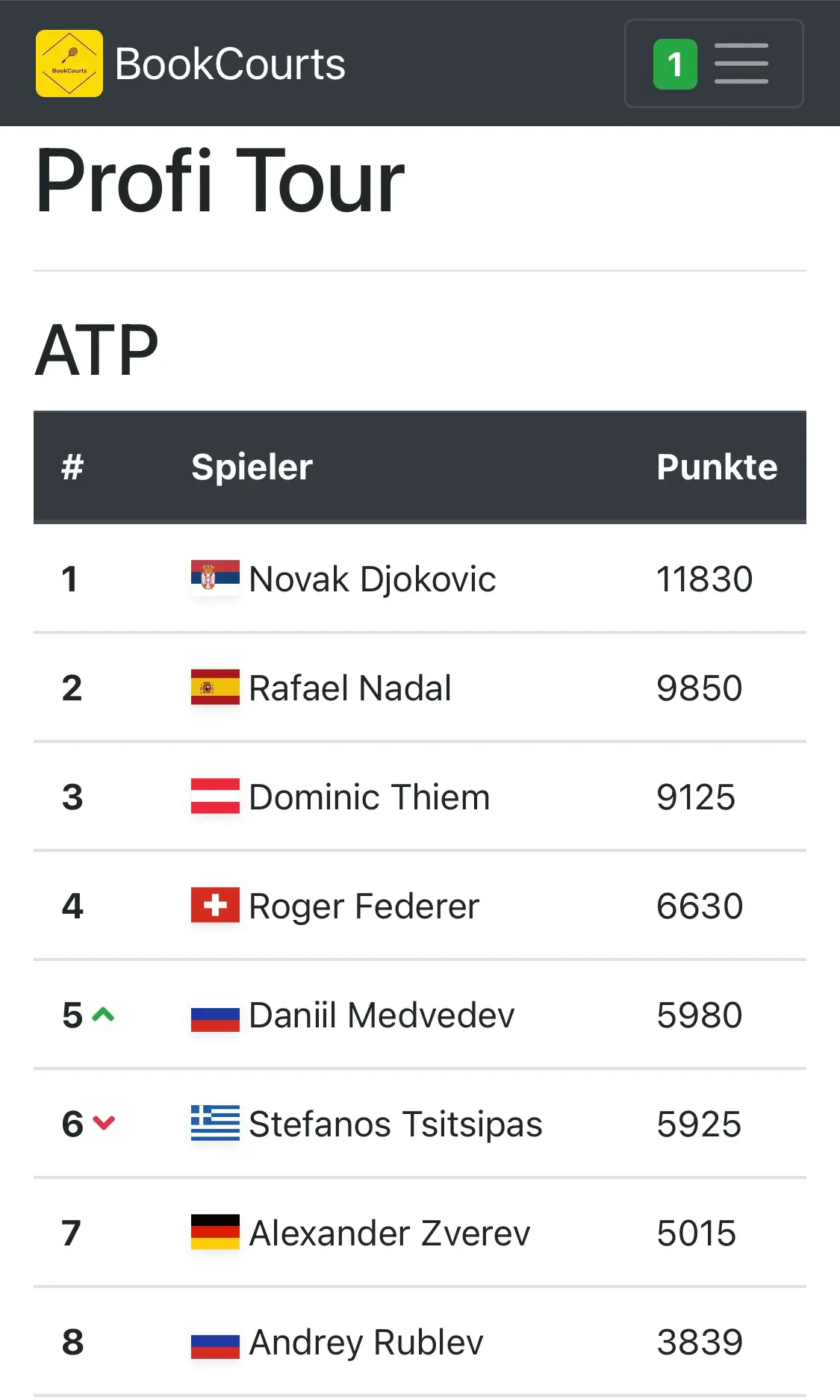Viewport: 840px width, 1400px height.
Task: Click the Austrian flag beside Dominic Thiem
Action: coord(215,796)
